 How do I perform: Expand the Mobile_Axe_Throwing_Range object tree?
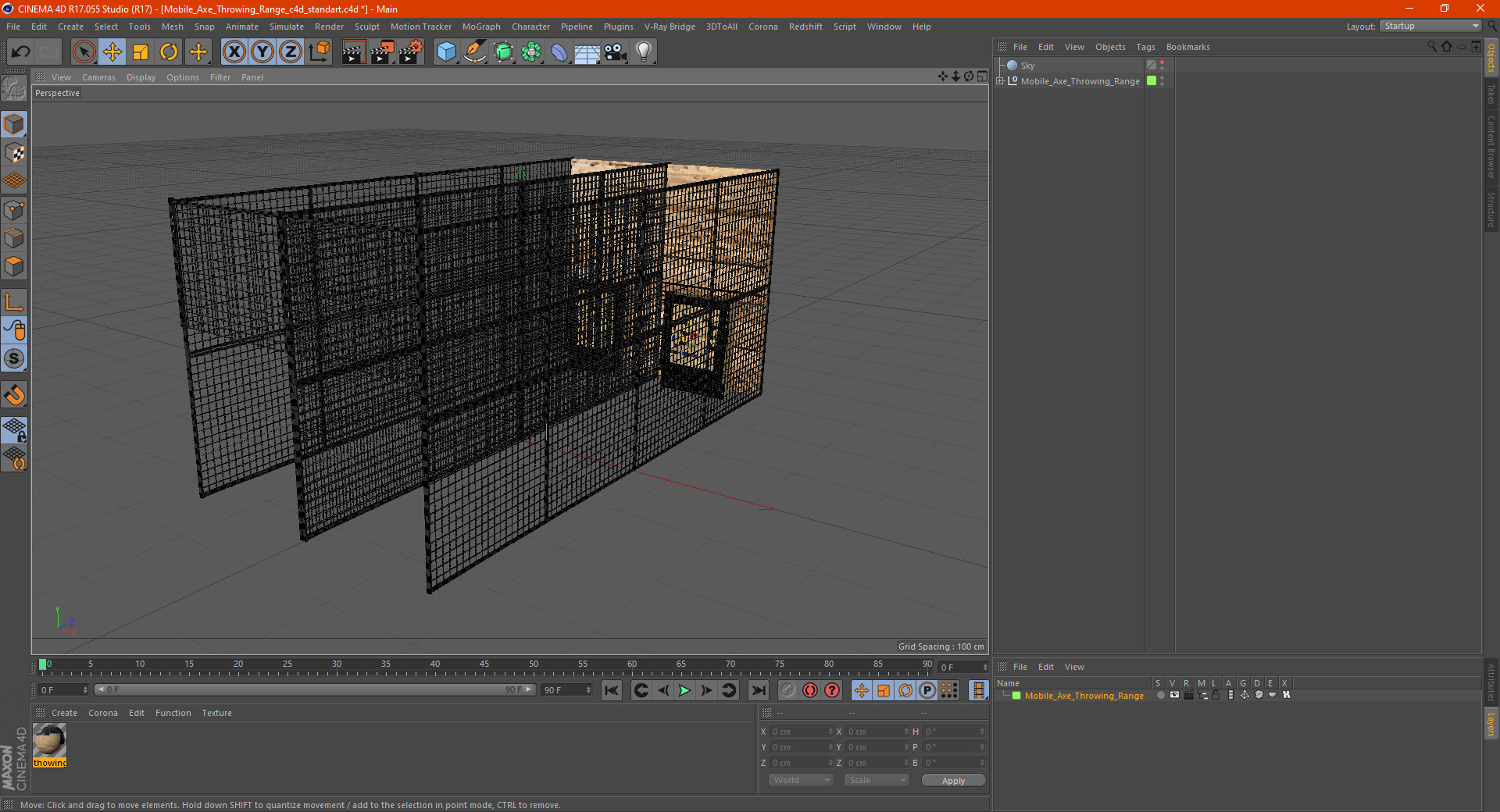pos(1000,80)
